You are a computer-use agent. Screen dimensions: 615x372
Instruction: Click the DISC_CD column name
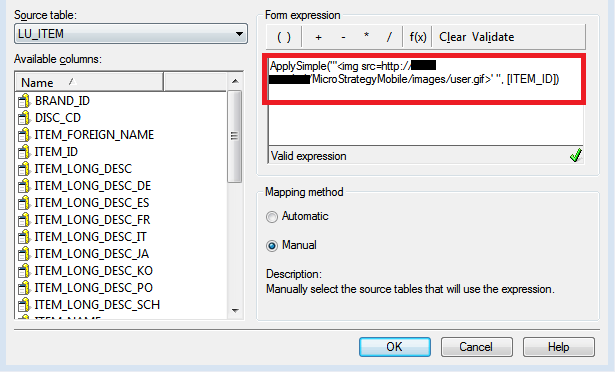click(x=58, y=118)
